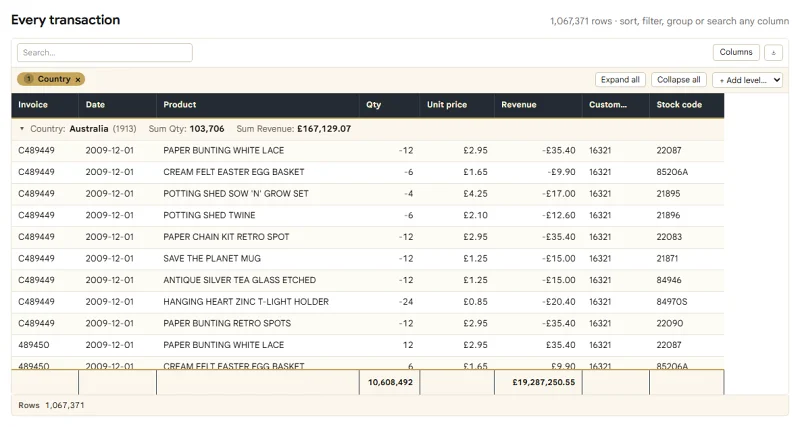The width and height of the screenshot is (800, 427).
Task: Sort by the Qty column header
Action: 389,105
